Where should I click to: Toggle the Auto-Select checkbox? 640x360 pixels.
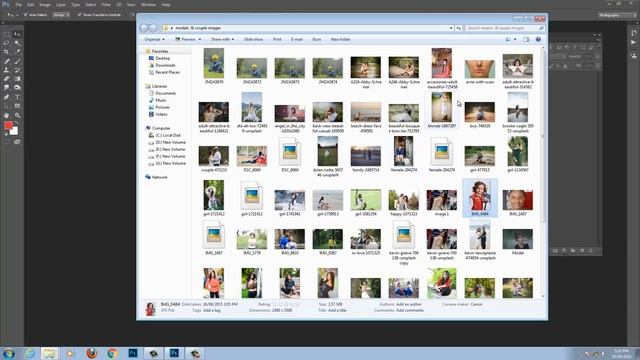(25, 15)
